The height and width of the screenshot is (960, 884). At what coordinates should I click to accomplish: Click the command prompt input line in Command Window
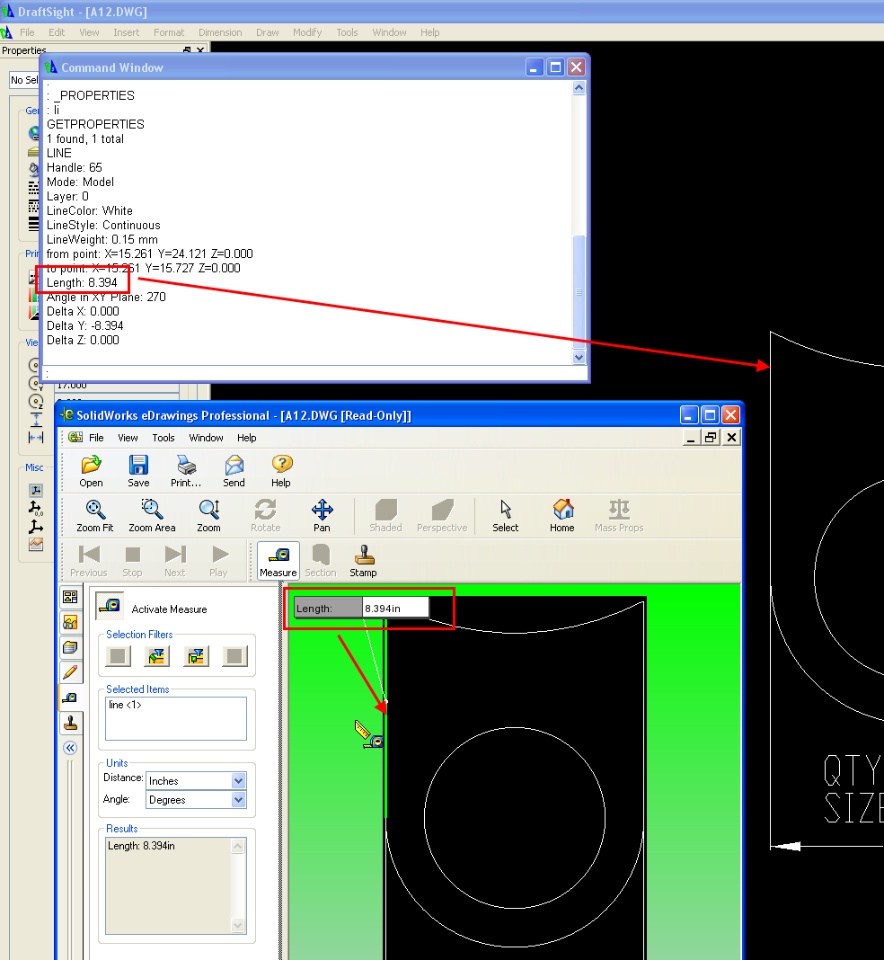click(x=314, y=372)
